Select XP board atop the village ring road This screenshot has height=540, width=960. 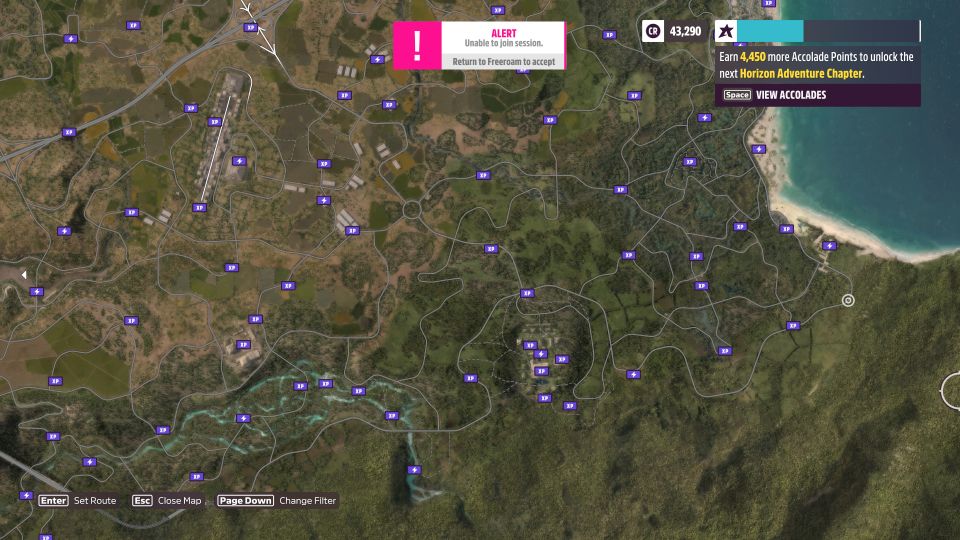point(527,293)
